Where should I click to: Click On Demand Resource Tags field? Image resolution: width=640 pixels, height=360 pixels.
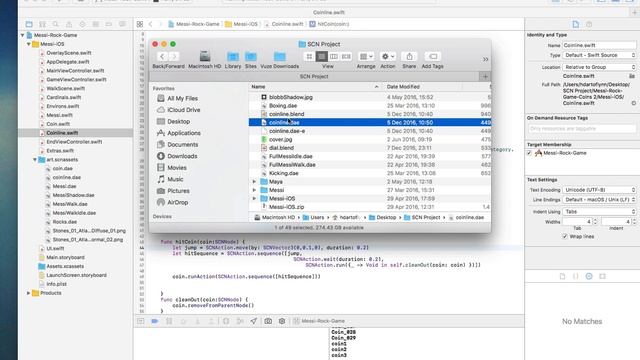pos(582,129)
